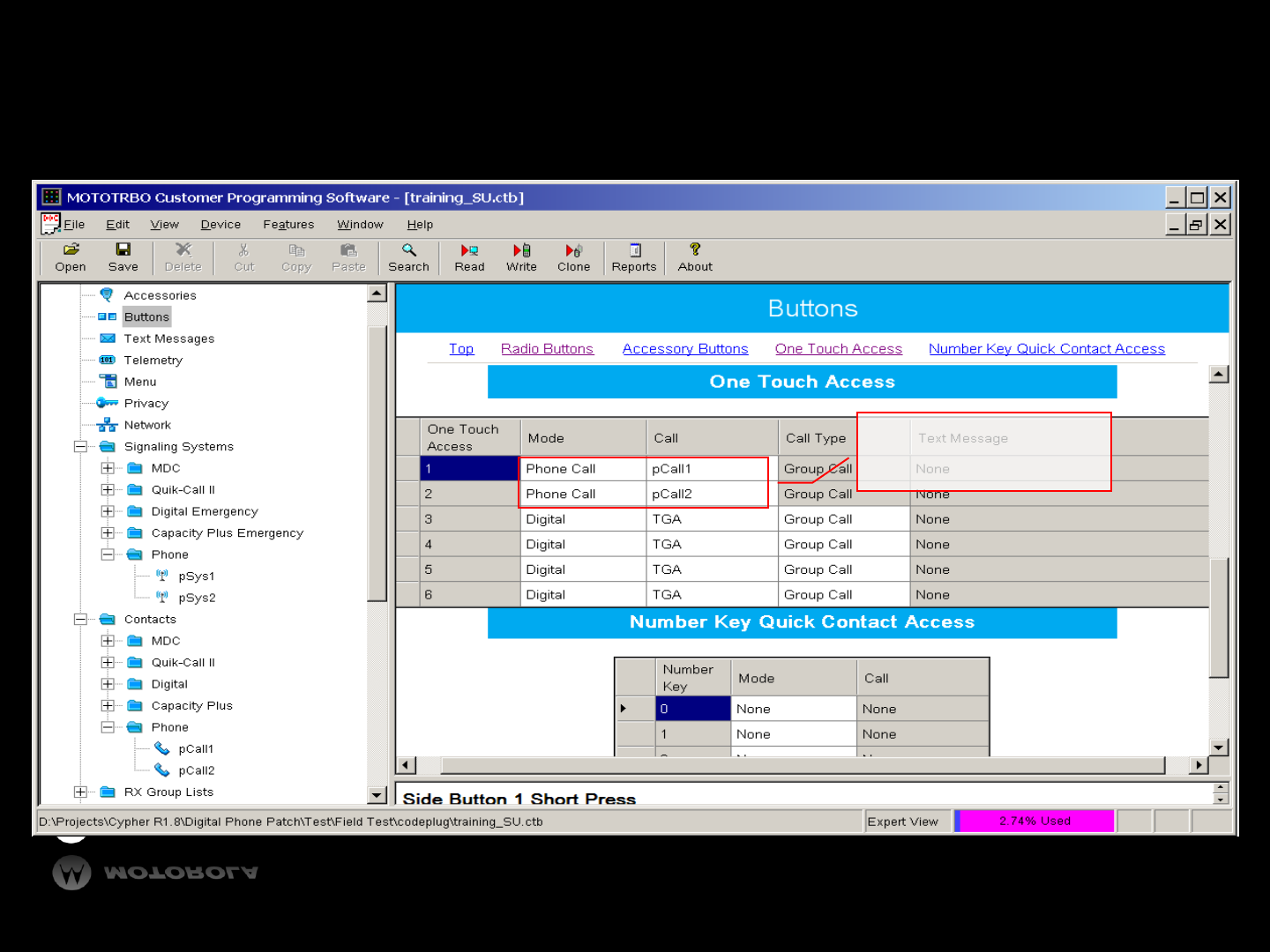Expand the RX Group Lists node
The width and height of the screenshot is (1270, 952).
(x=80, y=792)
